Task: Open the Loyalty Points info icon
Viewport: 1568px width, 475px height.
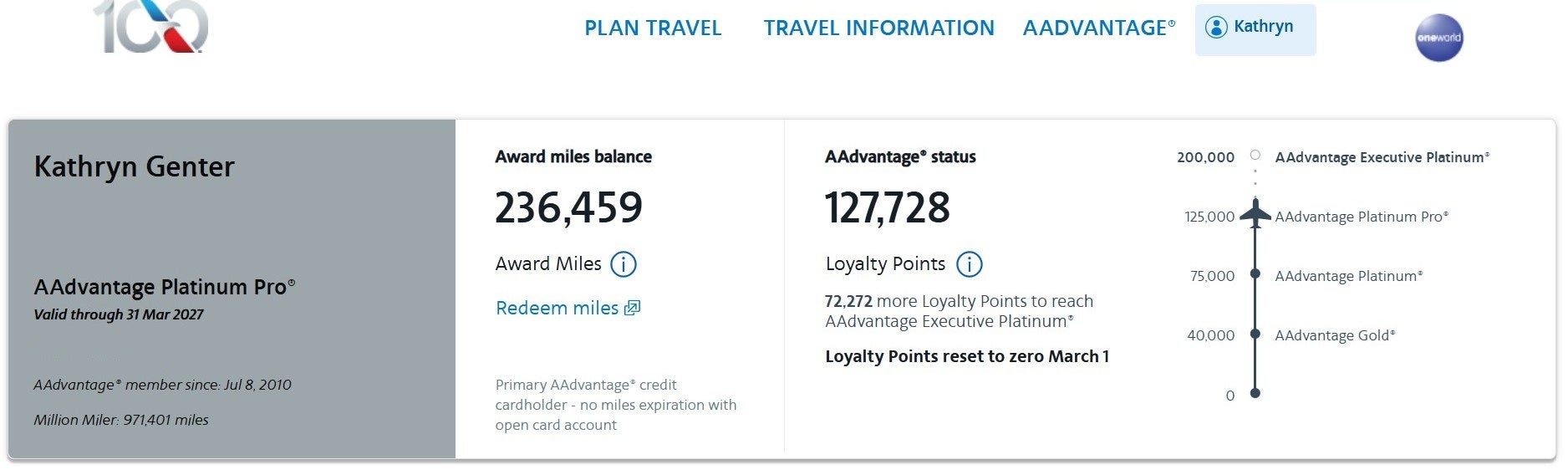Action: [969, 264]
